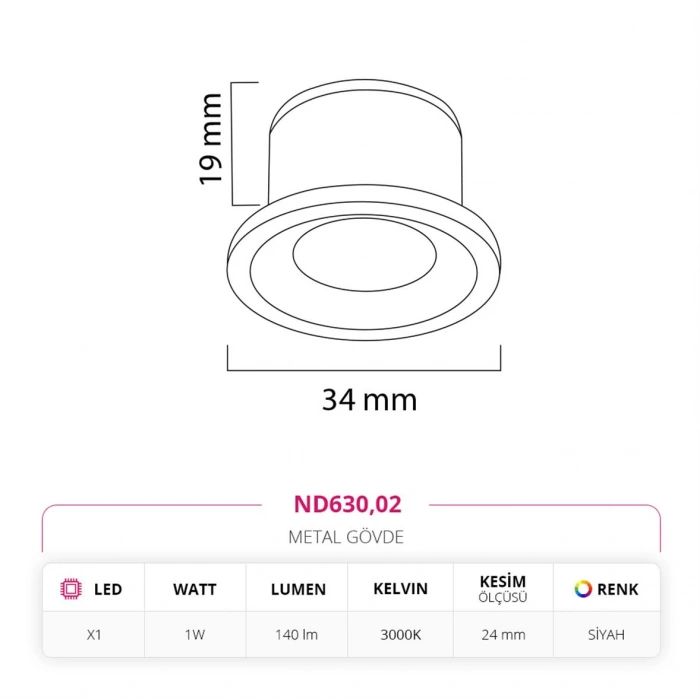Select the KELVIN column header
This screenshot has width=700, height=700.
[x=400, y=589]
